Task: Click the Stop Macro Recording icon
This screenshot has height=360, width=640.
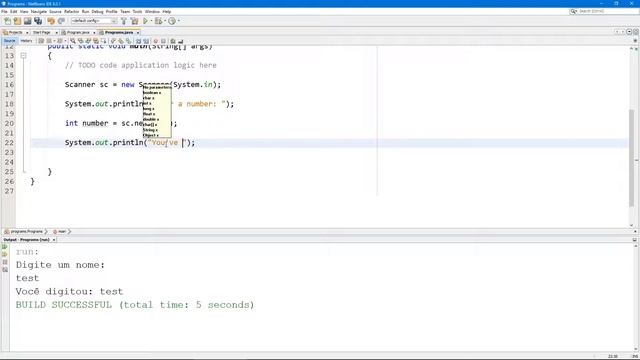Action: coord(163,41)
